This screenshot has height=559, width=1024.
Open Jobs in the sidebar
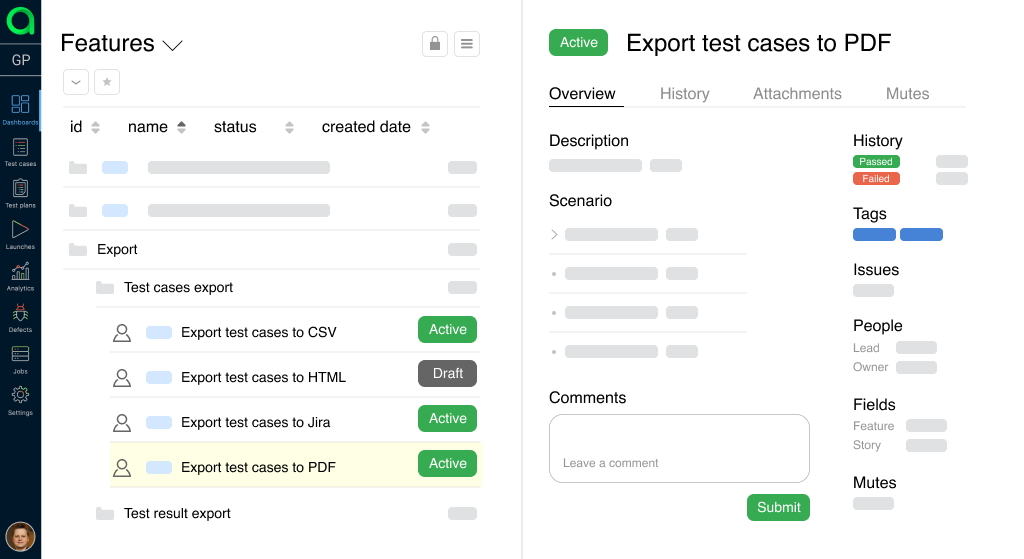pyautogui.click(x=20, y=358)
